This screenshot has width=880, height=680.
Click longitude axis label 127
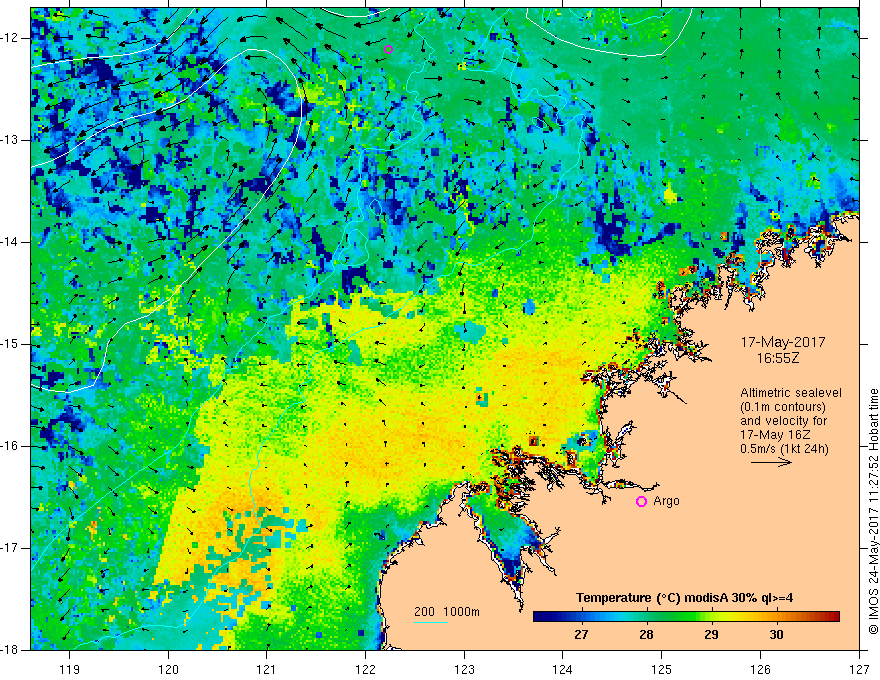click(859, 669)
